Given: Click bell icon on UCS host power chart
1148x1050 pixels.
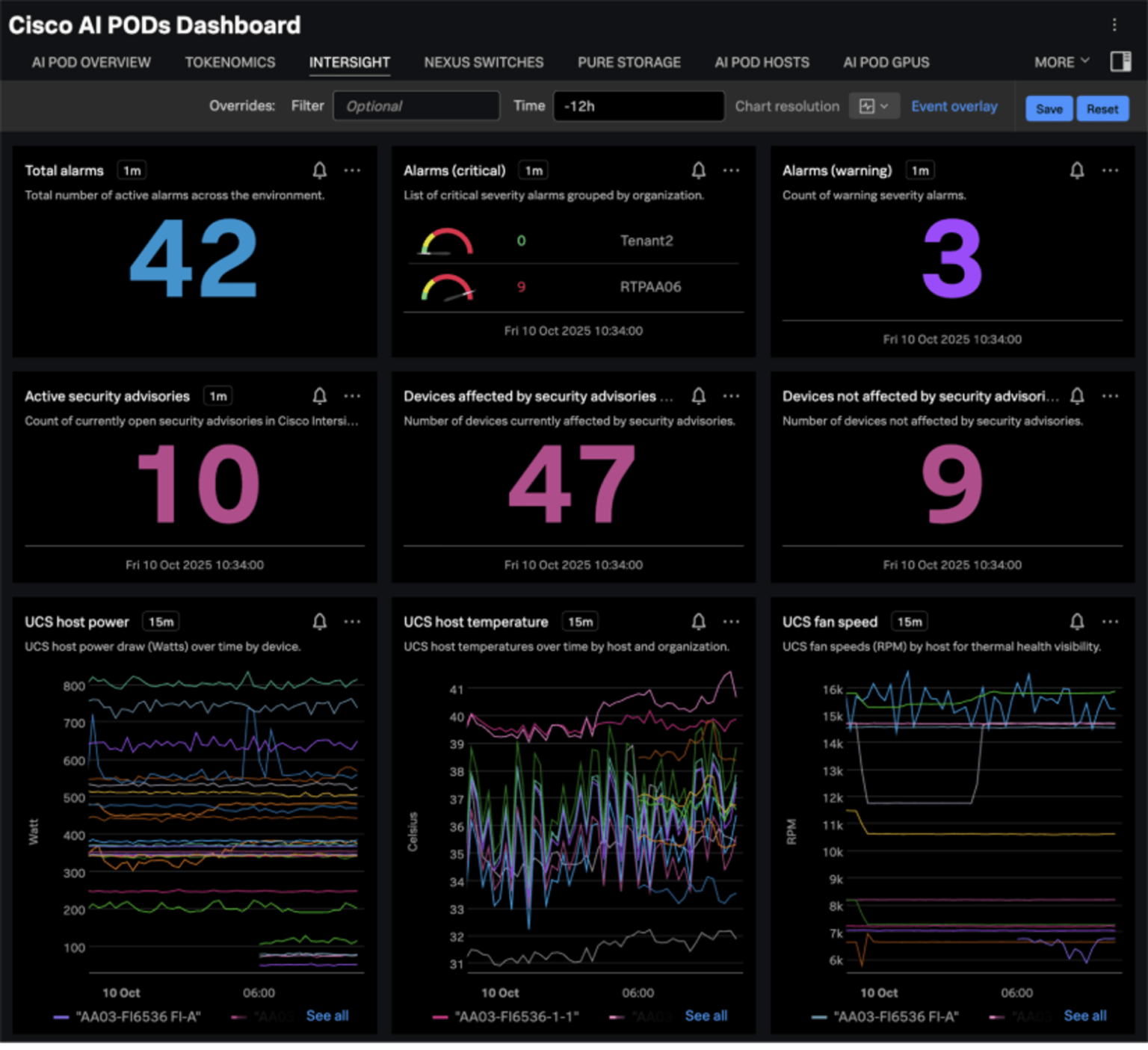Looking at the screenshot, I should click(319, 621).
